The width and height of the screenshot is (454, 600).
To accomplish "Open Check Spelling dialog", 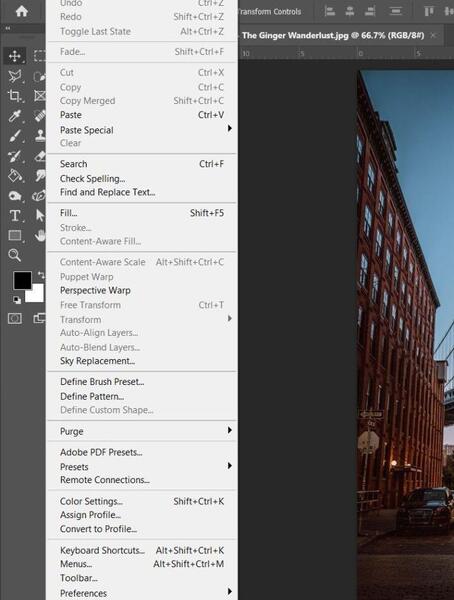I will pyautogui.click(x=142, y=179).
